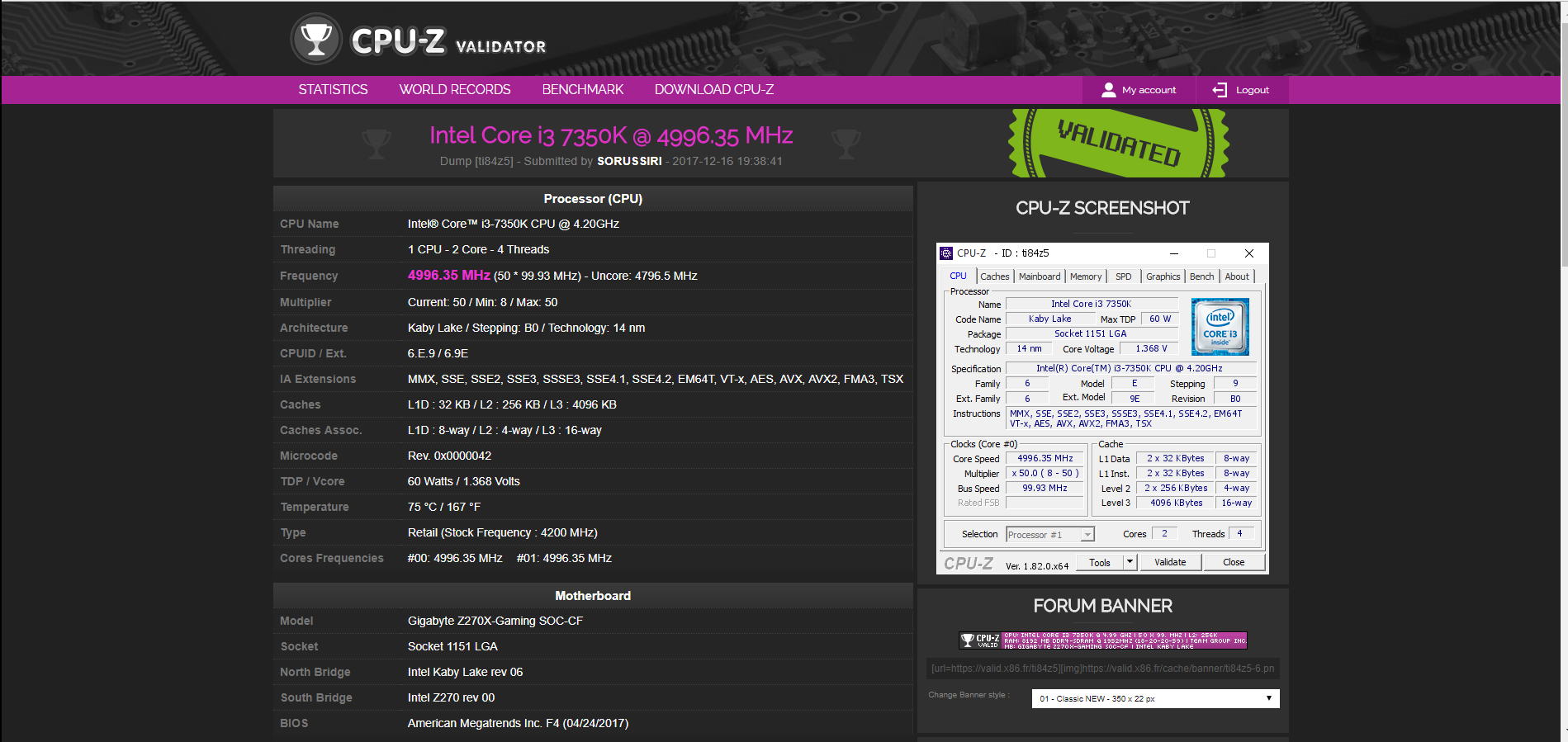Image resolution: width=1568 pixels, height=742 pixels.
Task: Click the My account user icon
Action: pyautogui.click(x=1109, y=90)
